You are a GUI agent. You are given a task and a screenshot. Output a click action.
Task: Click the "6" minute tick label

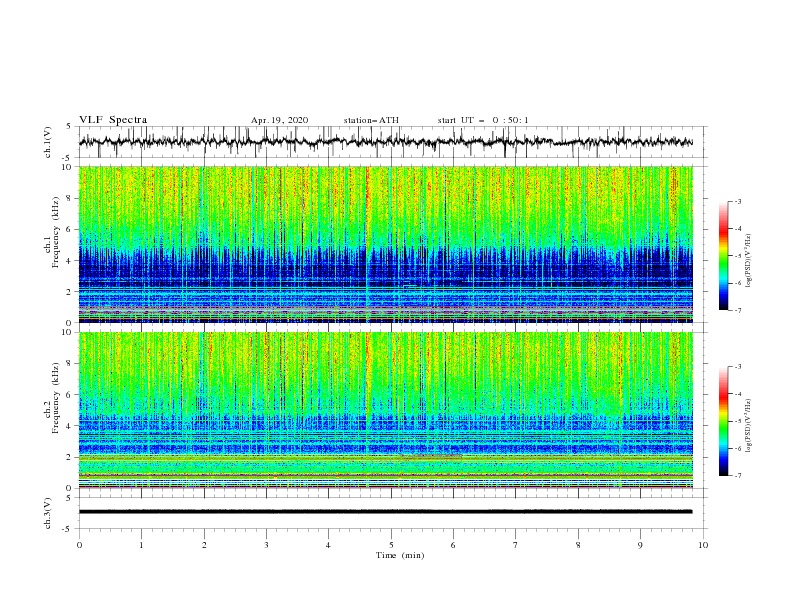point(453,545)
